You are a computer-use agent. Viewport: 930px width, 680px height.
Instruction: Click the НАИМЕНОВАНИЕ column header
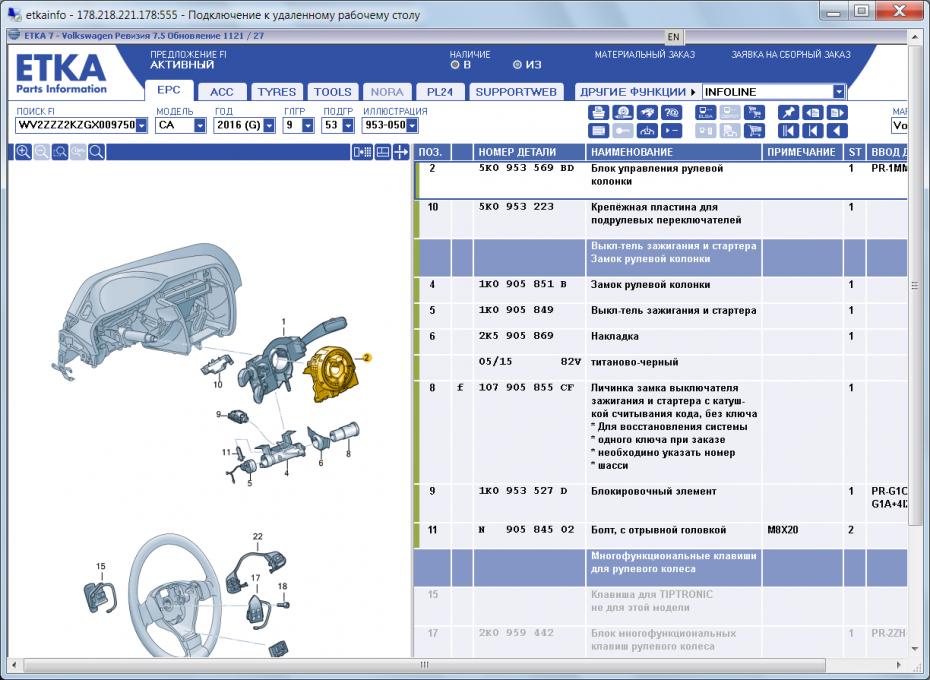(x=673, y=152)
